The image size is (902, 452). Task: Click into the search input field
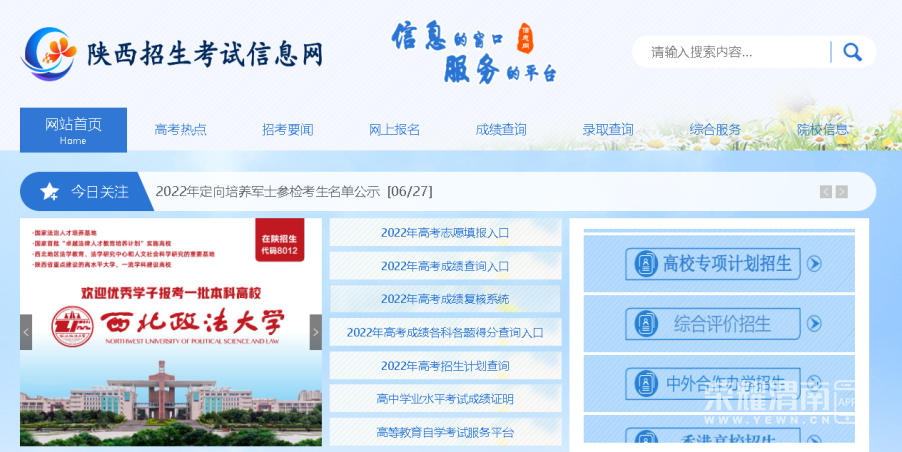[735, 52]
